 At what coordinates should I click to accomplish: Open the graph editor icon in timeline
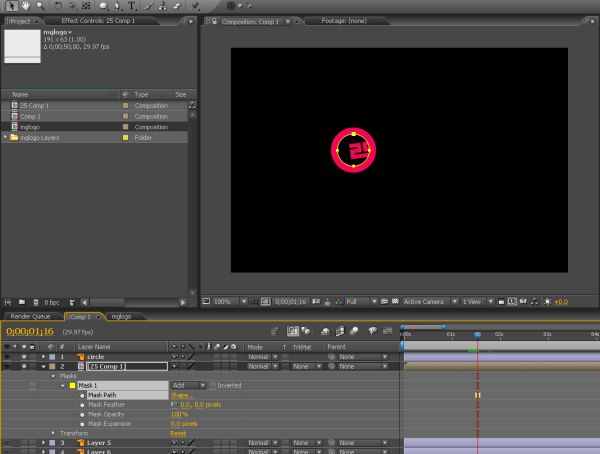click(x=388, y=331)
